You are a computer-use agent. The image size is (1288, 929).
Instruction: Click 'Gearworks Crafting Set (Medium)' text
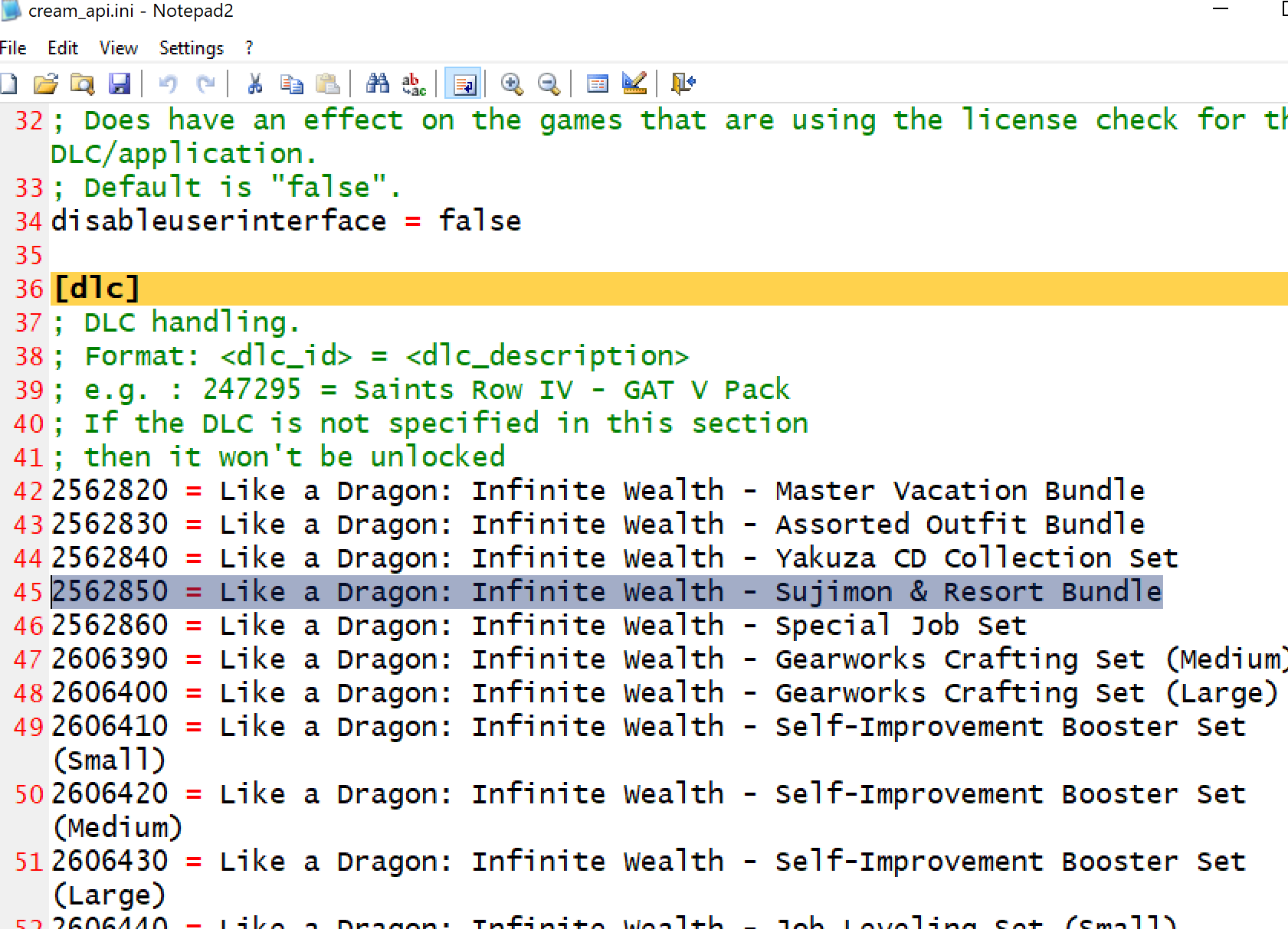tap(1031, 659)
